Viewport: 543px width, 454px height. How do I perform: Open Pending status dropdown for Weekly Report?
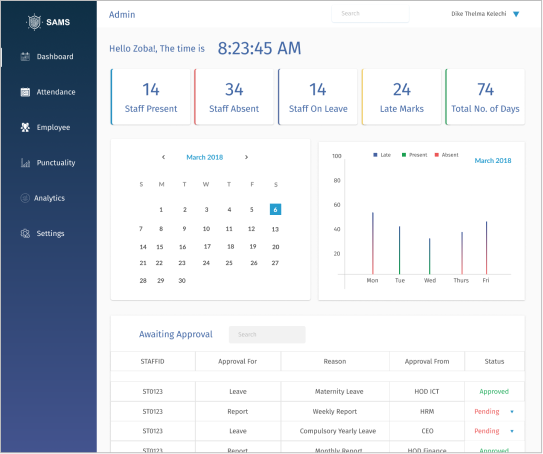pos(512,412)
